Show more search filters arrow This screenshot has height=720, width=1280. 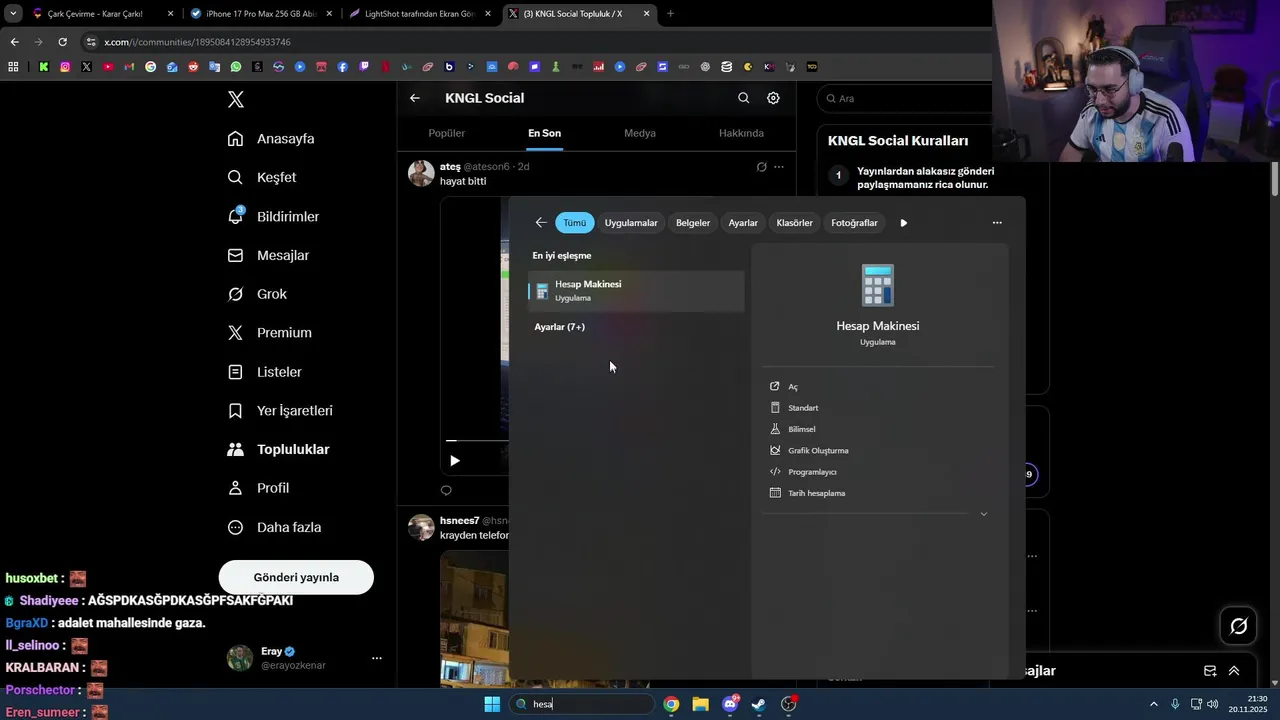[904, 223]
